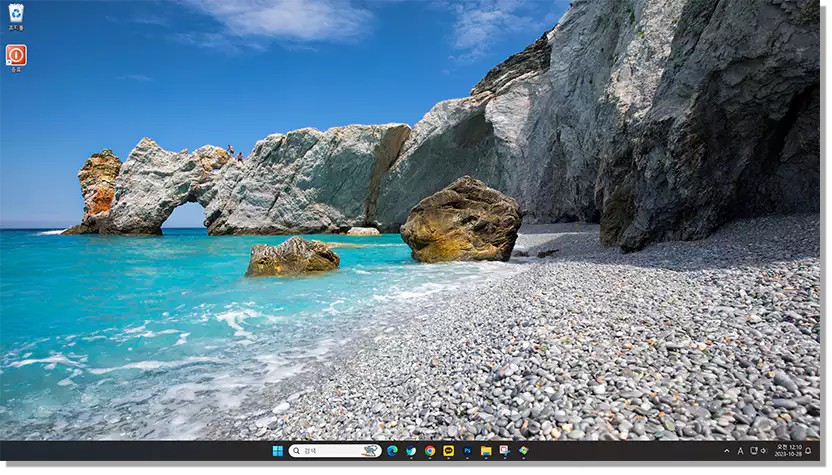Viewport: 832px width, 475px height.
Task: Open the blue bird browser taskbar icon
Action: coord(411,451)
